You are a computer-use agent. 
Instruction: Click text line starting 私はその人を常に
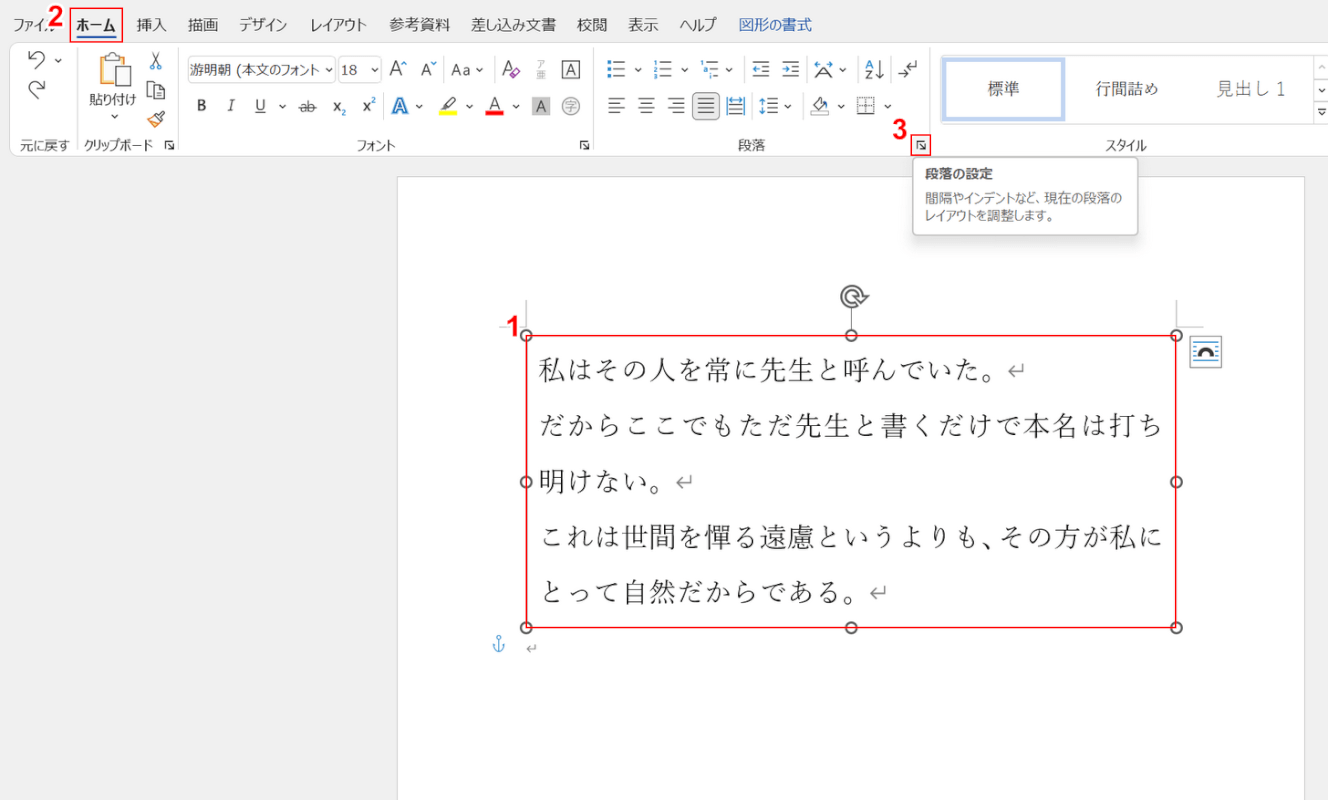(x=770, y=371)
